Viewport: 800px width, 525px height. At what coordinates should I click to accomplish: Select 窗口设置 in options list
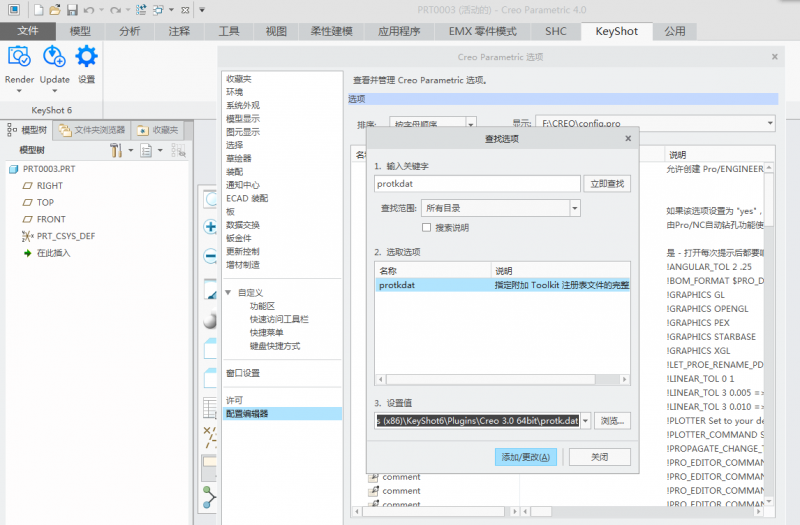click(243, 373)
